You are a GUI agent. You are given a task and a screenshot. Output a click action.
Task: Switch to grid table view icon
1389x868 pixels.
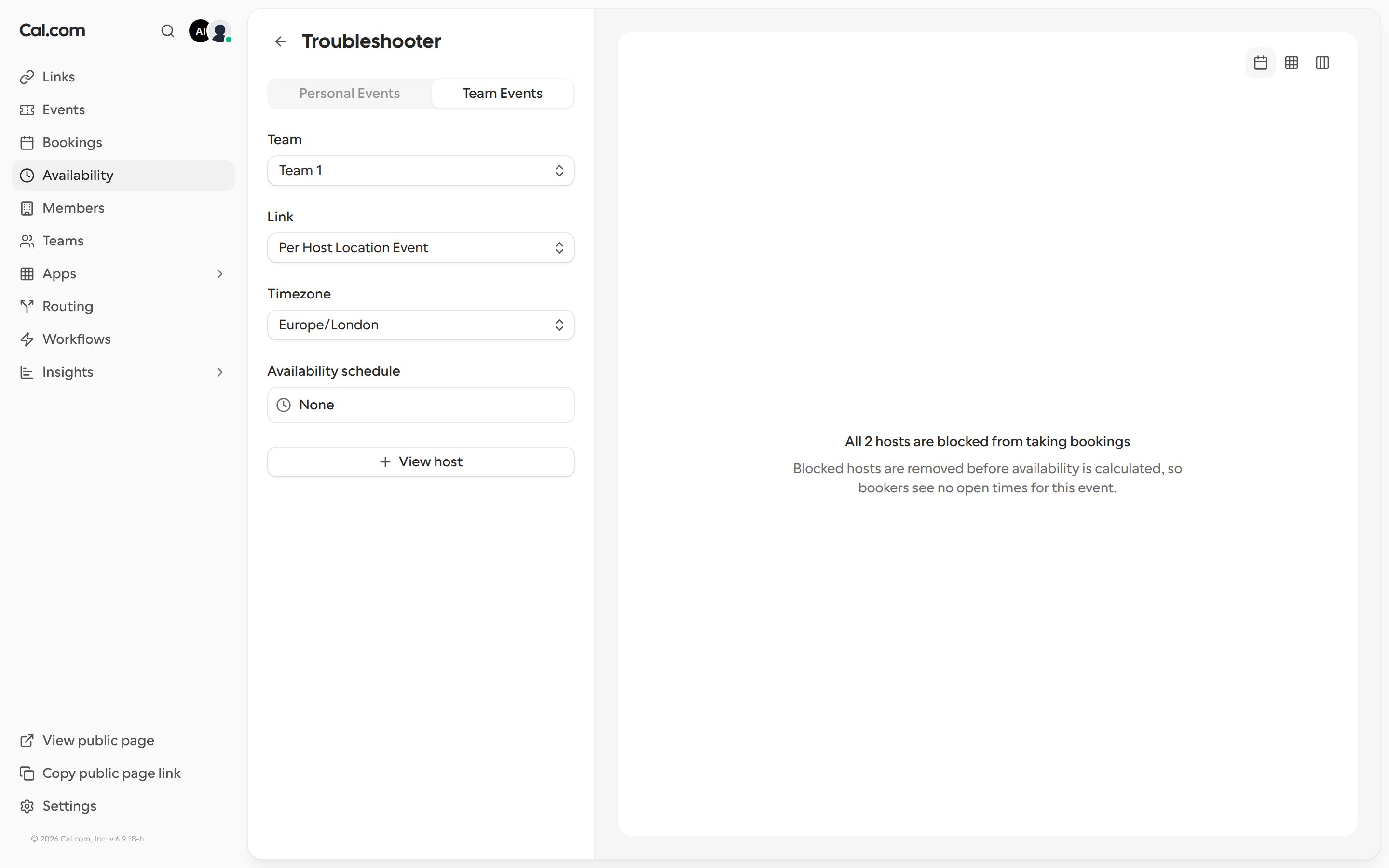[x=1292, y=63]
